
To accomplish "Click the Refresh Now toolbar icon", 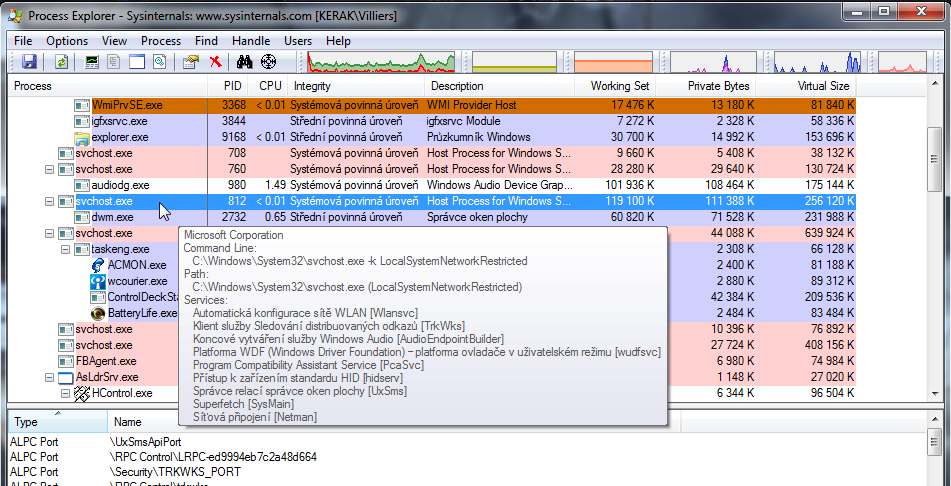I will 62,62.
